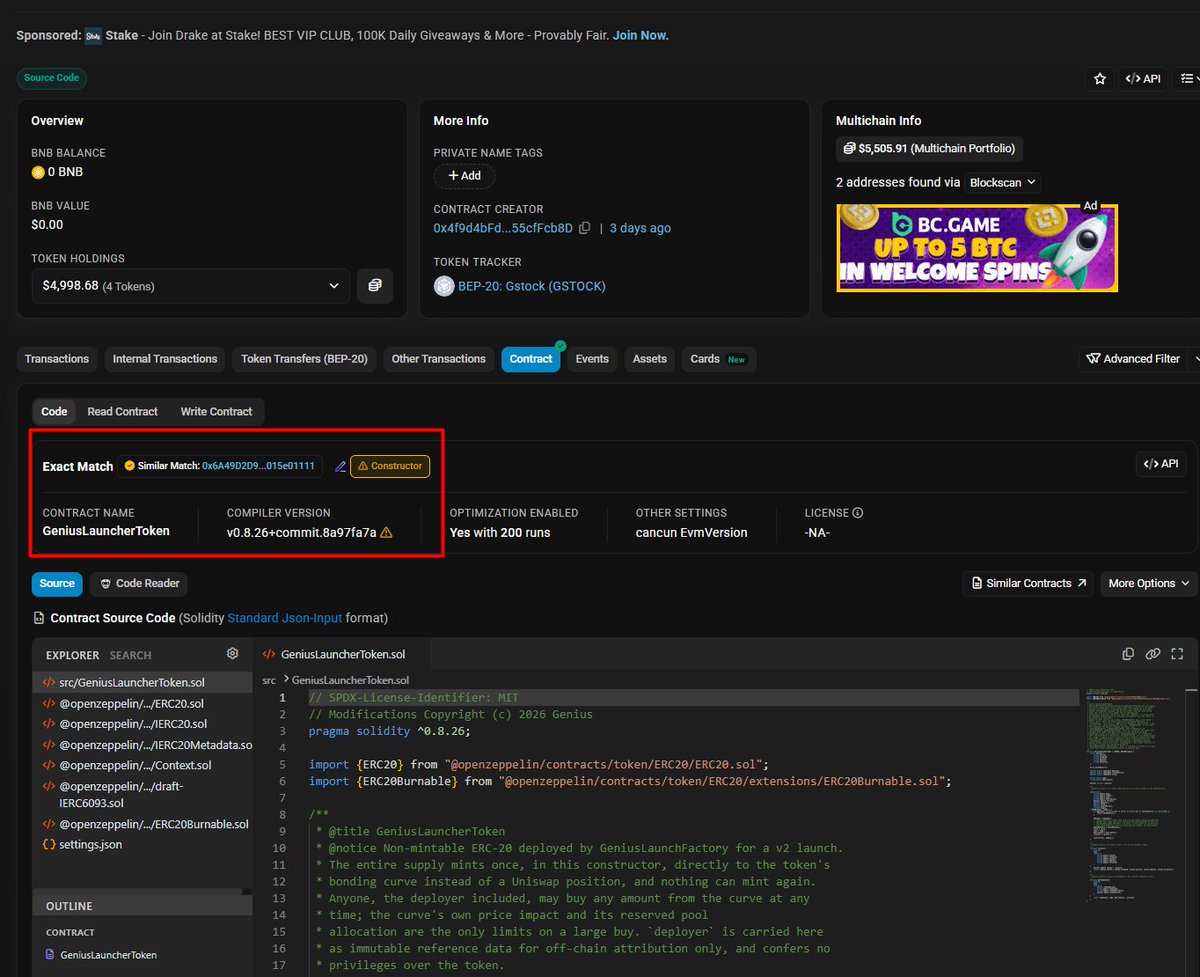This screenshot has width=1200, height=977.
Task: Click the Gstock token logo icon
Action: (x=444, y=286)
